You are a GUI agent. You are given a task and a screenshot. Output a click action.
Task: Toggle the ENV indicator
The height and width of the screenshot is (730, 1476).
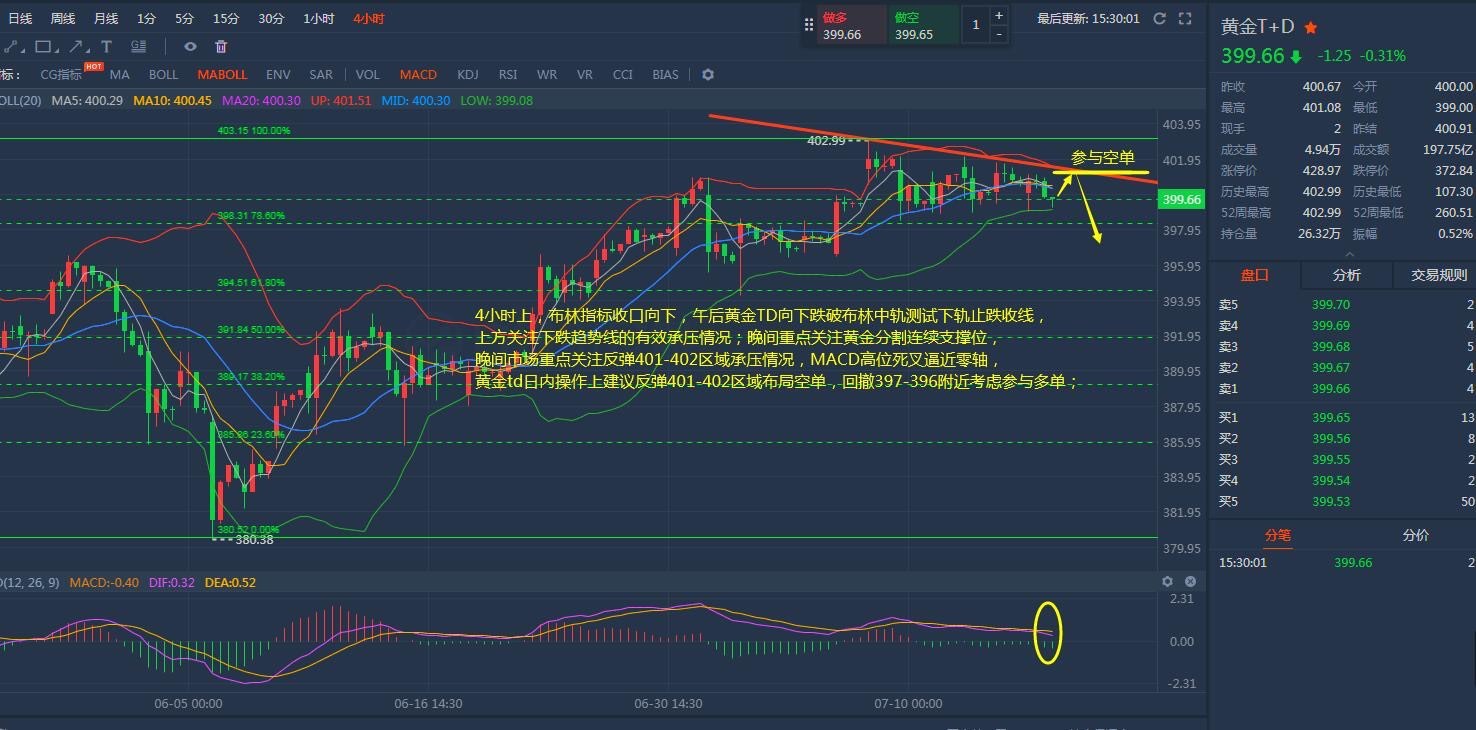[x=278, y=75]
